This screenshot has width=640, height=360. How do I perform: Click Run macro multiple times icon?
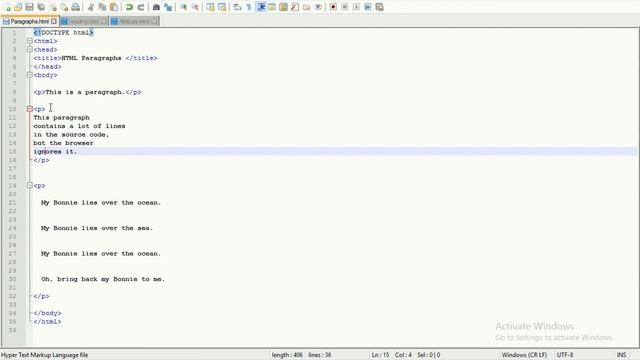click(367, 7)
